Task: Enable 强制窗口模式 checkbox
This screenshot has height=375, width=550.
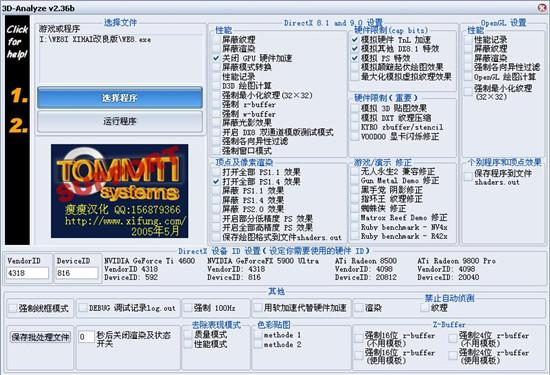Action: point(216,151)
